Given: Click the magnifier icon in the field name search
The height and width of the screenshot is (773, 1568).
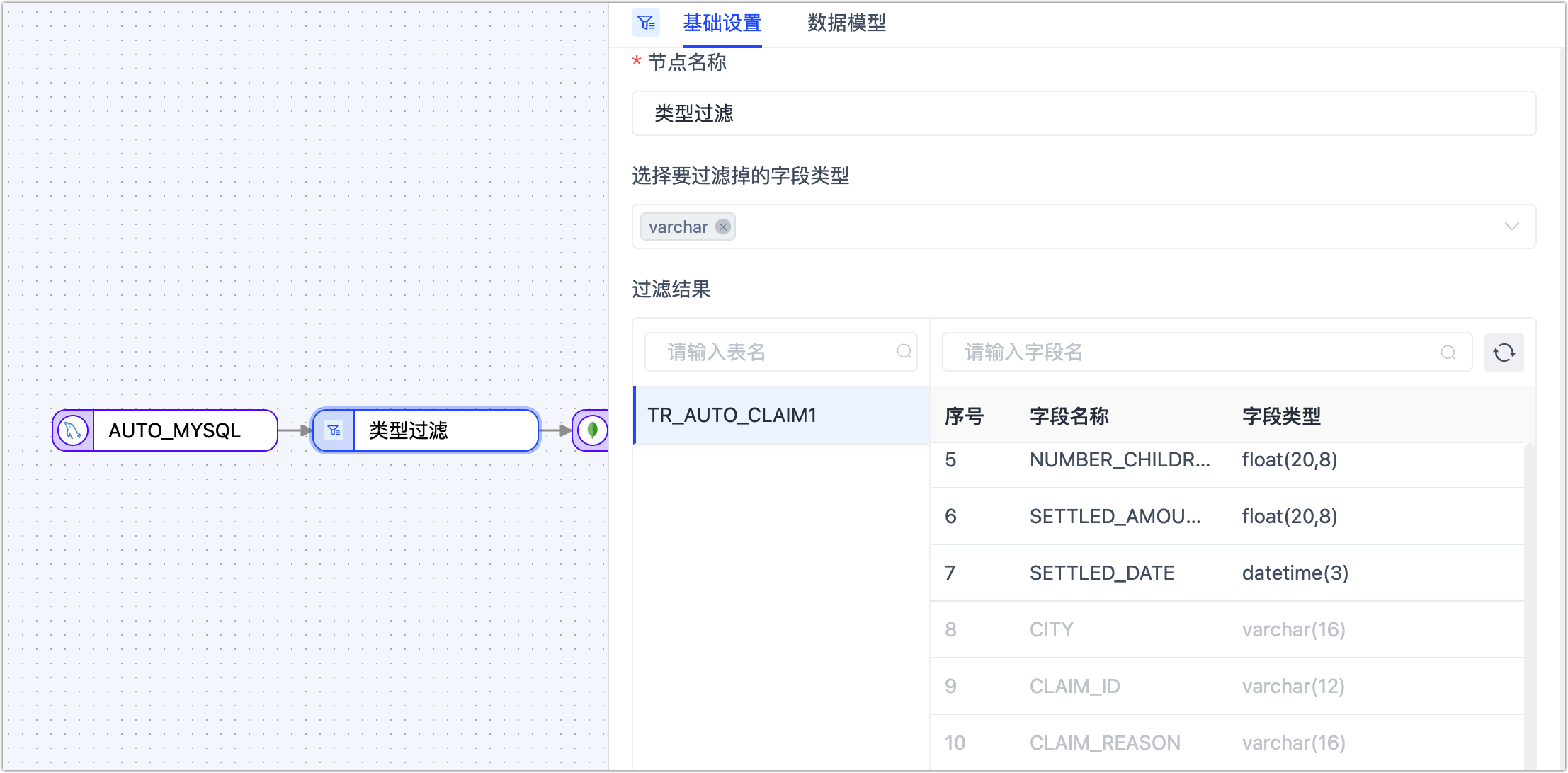Looking at the screenshot, I should (x=1448, y=352).
